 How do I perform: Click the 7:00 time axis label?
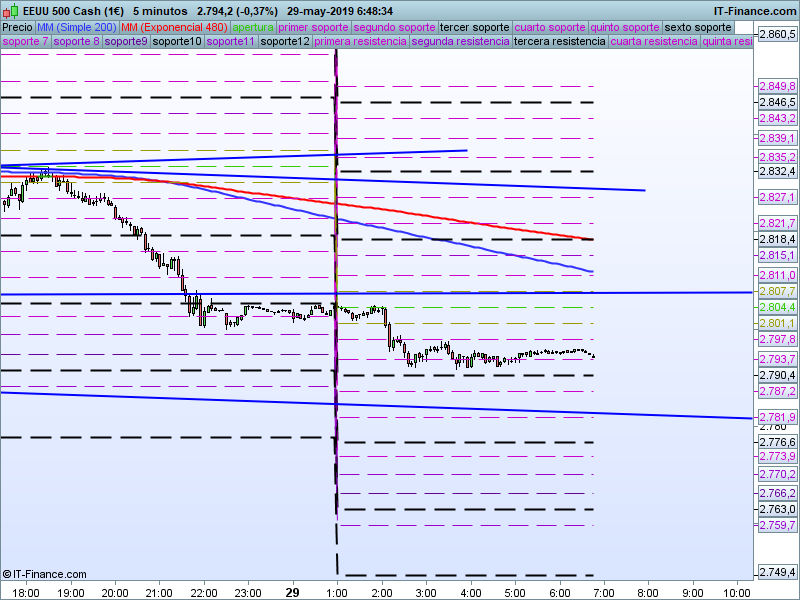(x=604, y=593)
